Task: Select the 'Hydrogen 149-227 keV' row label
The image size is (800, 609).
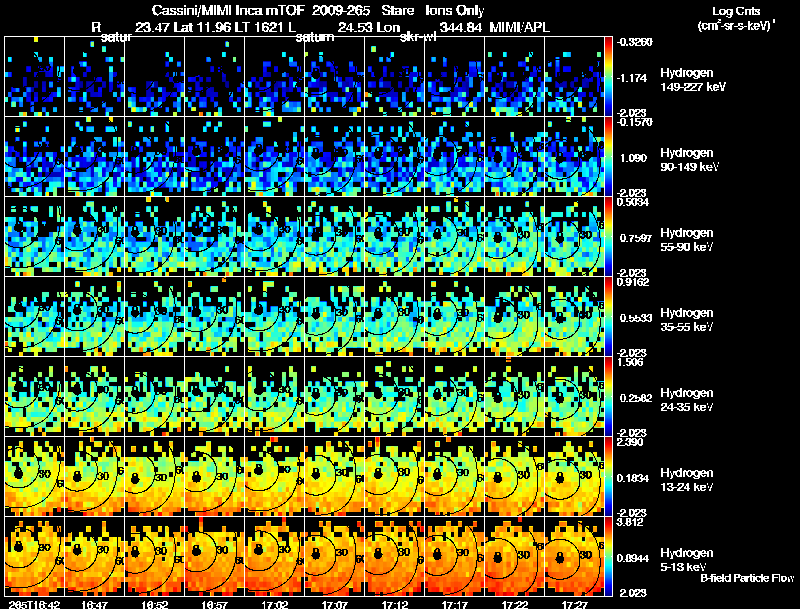Action: tap(693, 80)
